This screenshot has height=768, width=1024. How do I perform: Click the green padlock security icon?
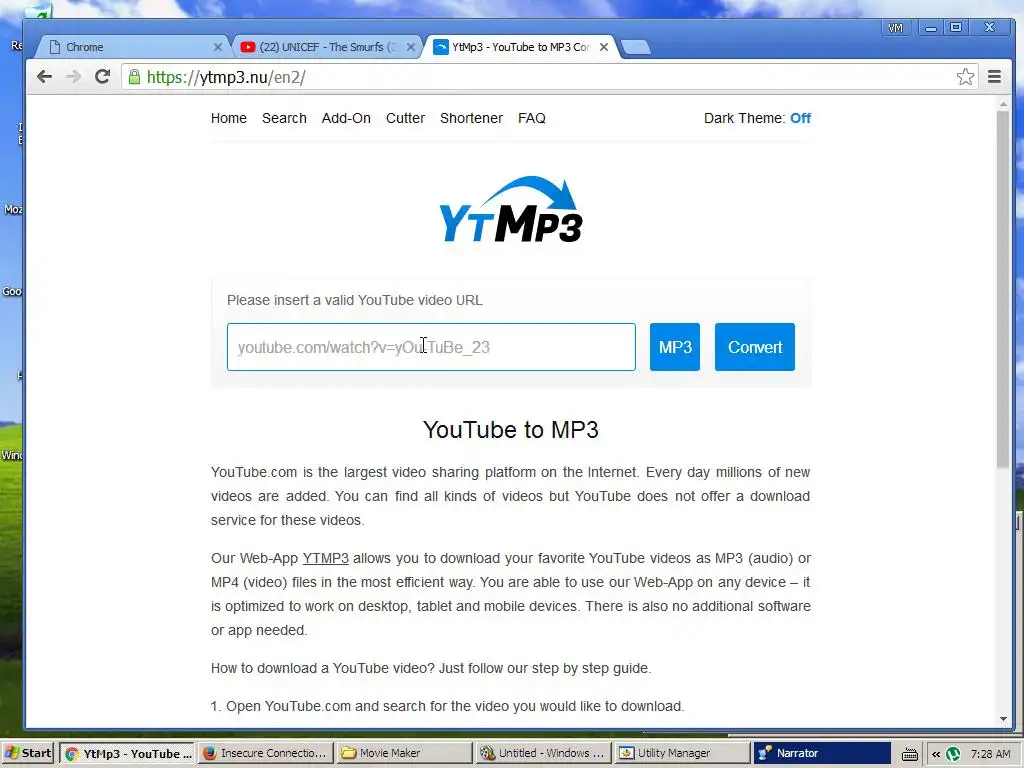pyautogui.click(x=134, y=77)
